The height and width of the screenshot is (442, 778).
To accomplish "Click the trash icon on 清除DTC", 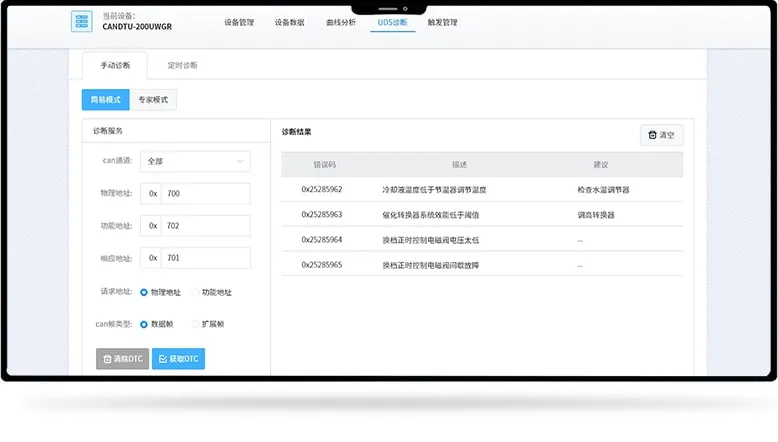I will tap(108, 359).
